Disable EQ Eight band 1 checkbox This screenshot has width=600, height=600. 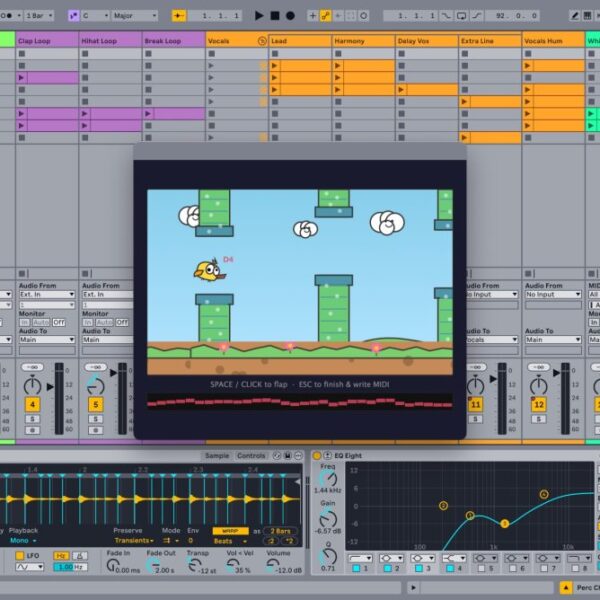point(356,569)
